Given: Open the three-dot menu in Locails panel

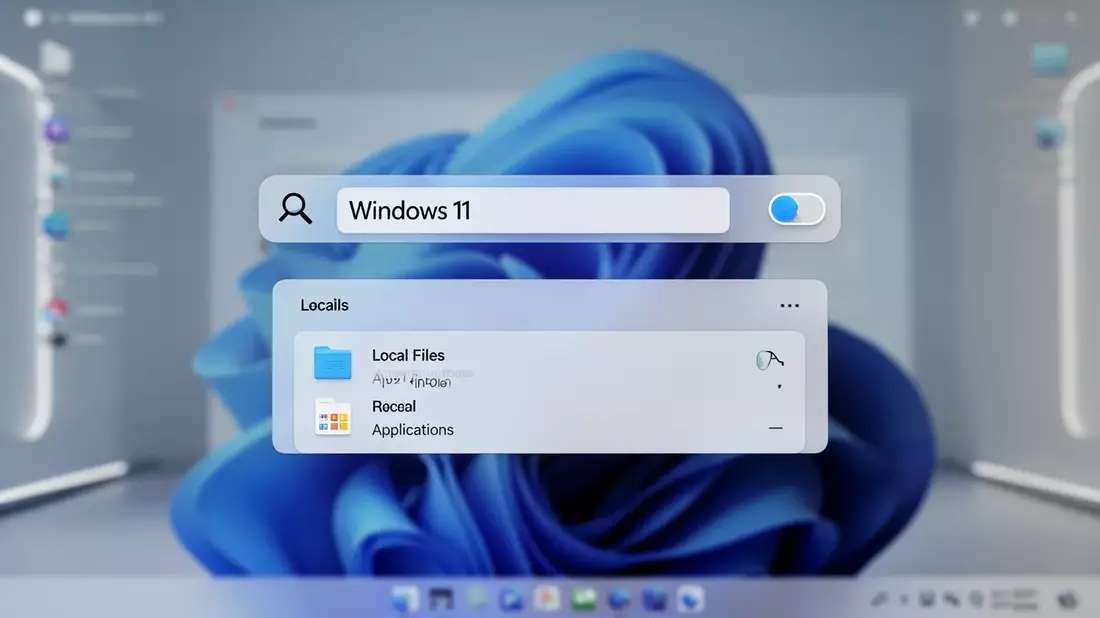Looking at the screenshot, I should point(789,305).
